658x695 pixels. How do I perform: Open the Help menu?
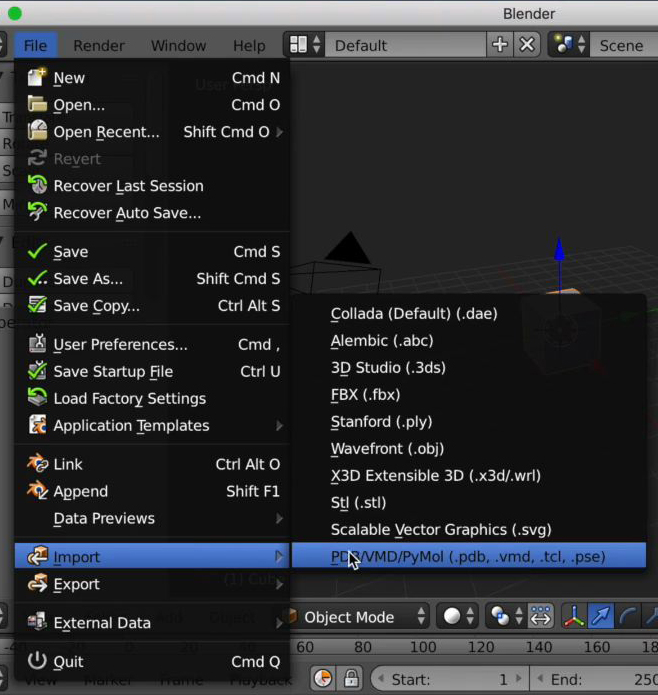(249, 45)
